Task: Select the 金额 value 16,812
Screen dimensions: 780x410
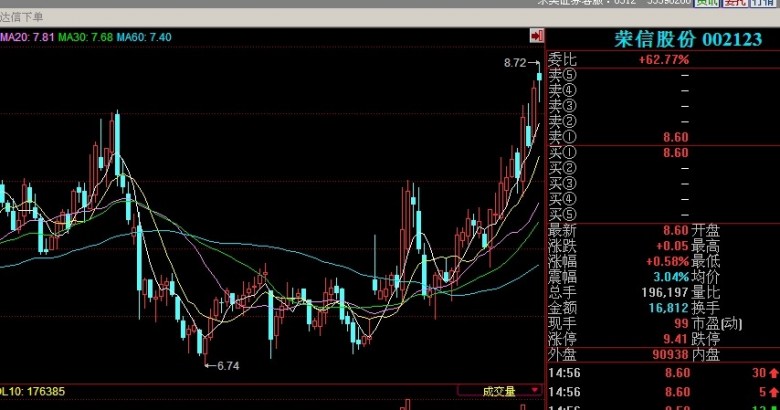Action: tap(669, 308)
